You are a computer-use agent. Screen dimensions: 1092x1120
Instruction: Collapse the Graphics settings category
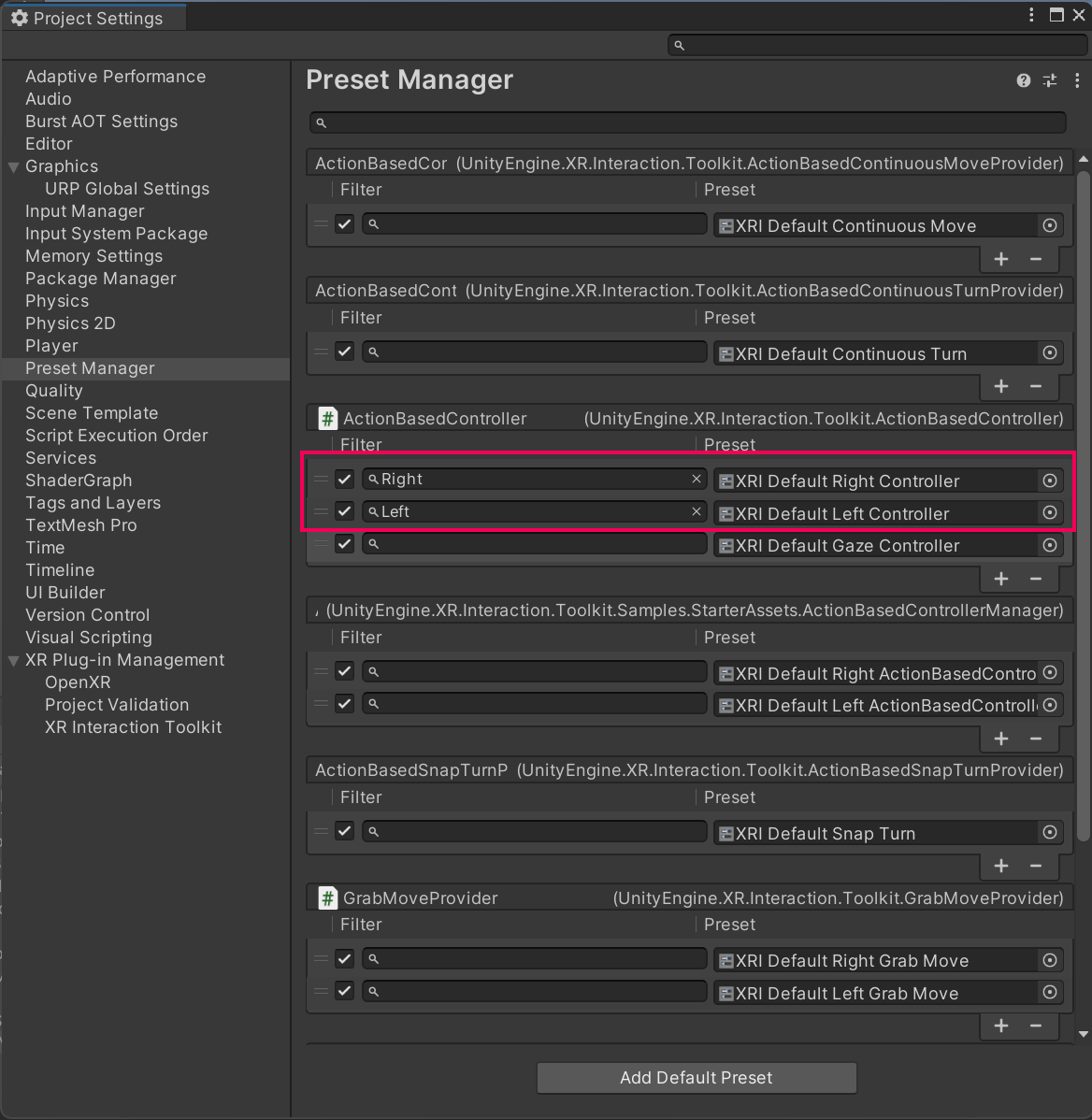pos(14,167)
